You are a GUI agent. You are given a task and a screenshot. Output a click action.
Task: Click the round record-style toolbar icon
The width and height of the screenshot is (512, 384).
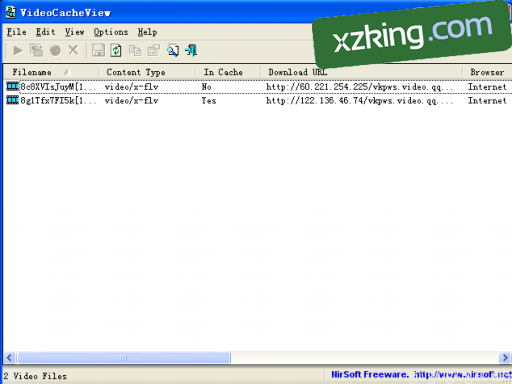pyautogui.click(x=55, y=51)
